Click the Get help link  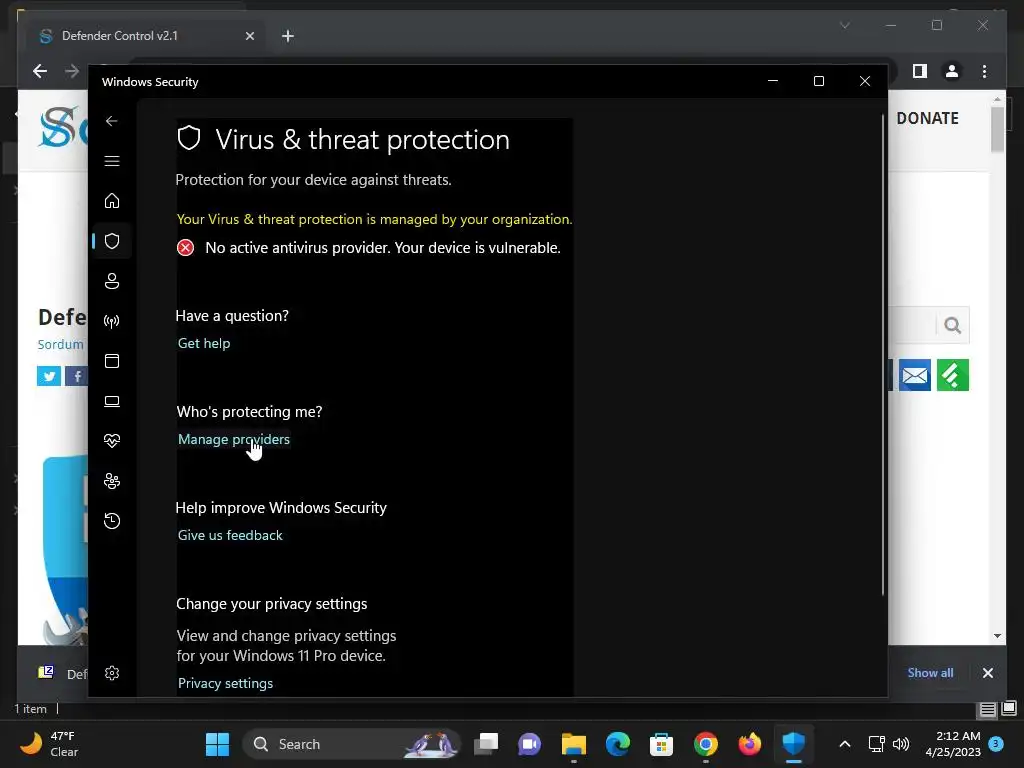tap(204, 344)
